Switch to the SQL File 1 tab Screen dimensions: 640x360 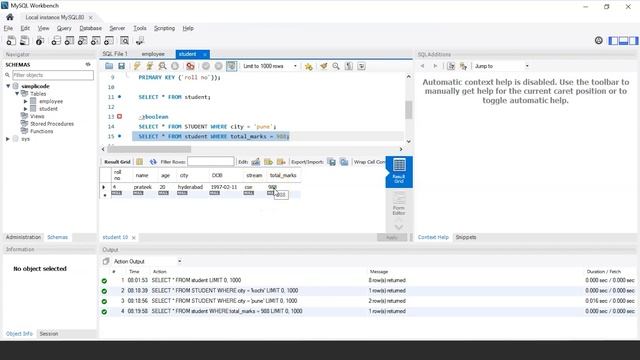115,54
